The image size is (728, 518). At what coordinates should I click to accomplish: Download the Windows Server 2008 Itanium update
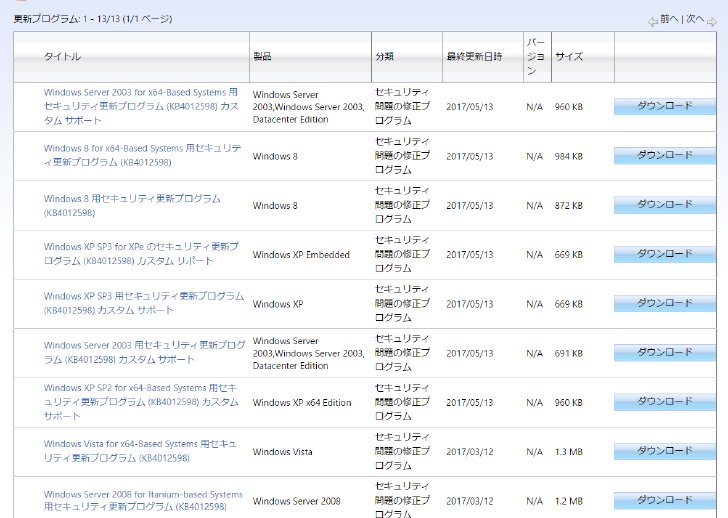[664, 500]
